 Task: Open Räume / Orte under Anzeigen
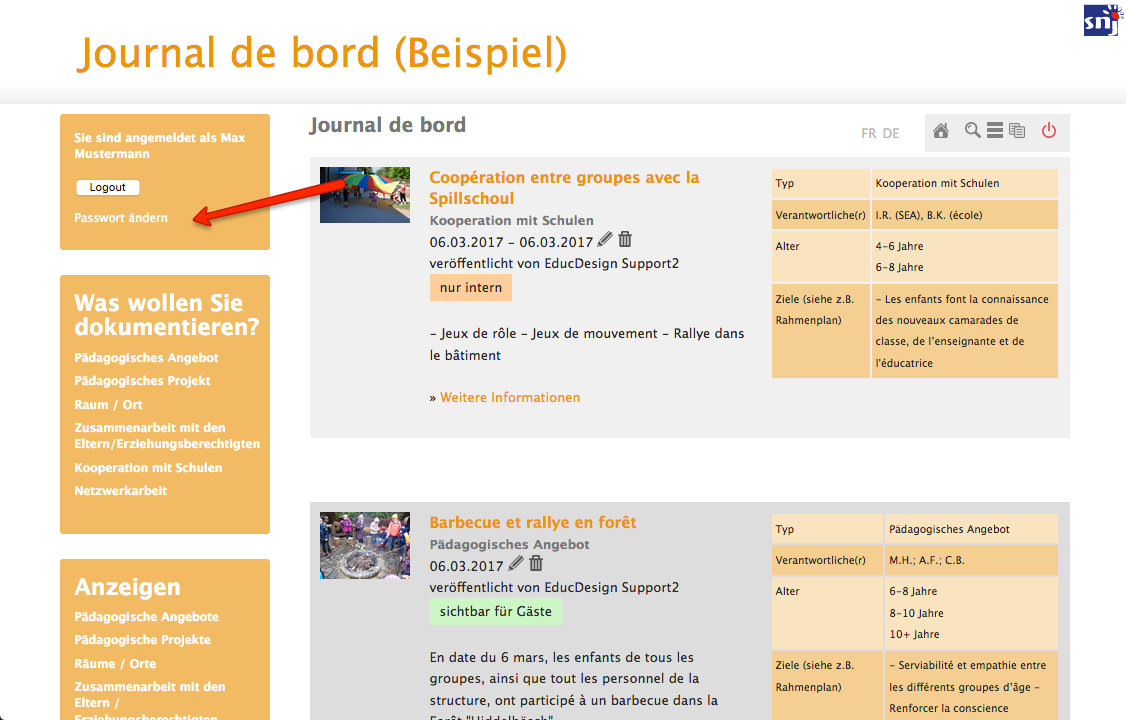pyautogui.click(x=115, y=664)
